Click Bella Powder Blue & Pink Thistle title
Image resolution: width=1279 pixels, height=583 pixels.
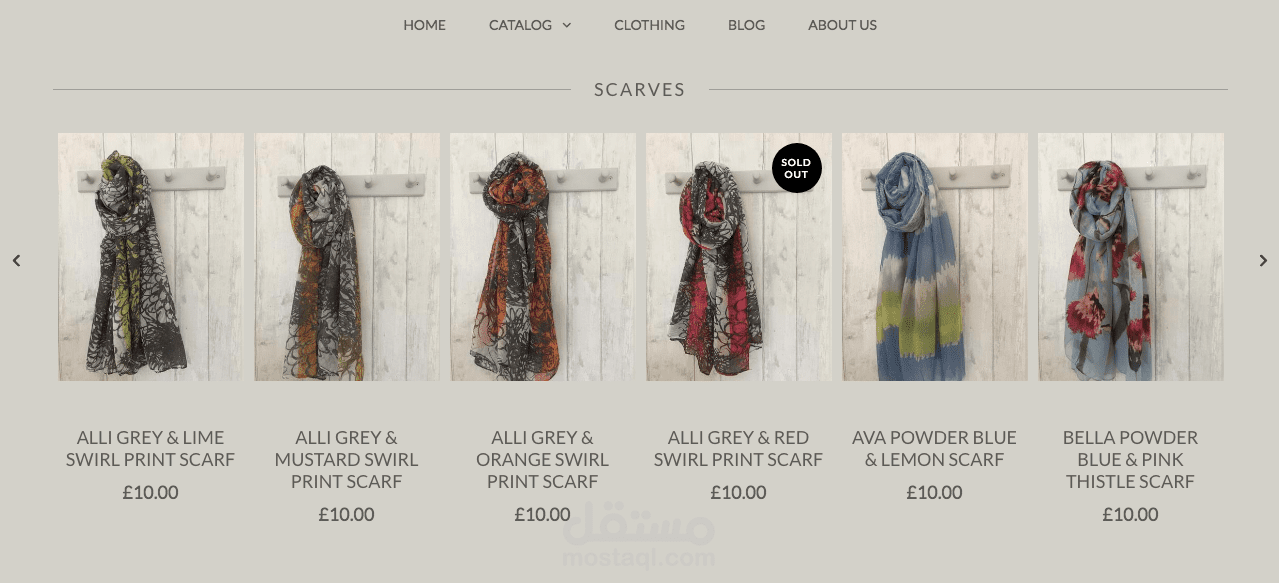tap(1131, 460)
